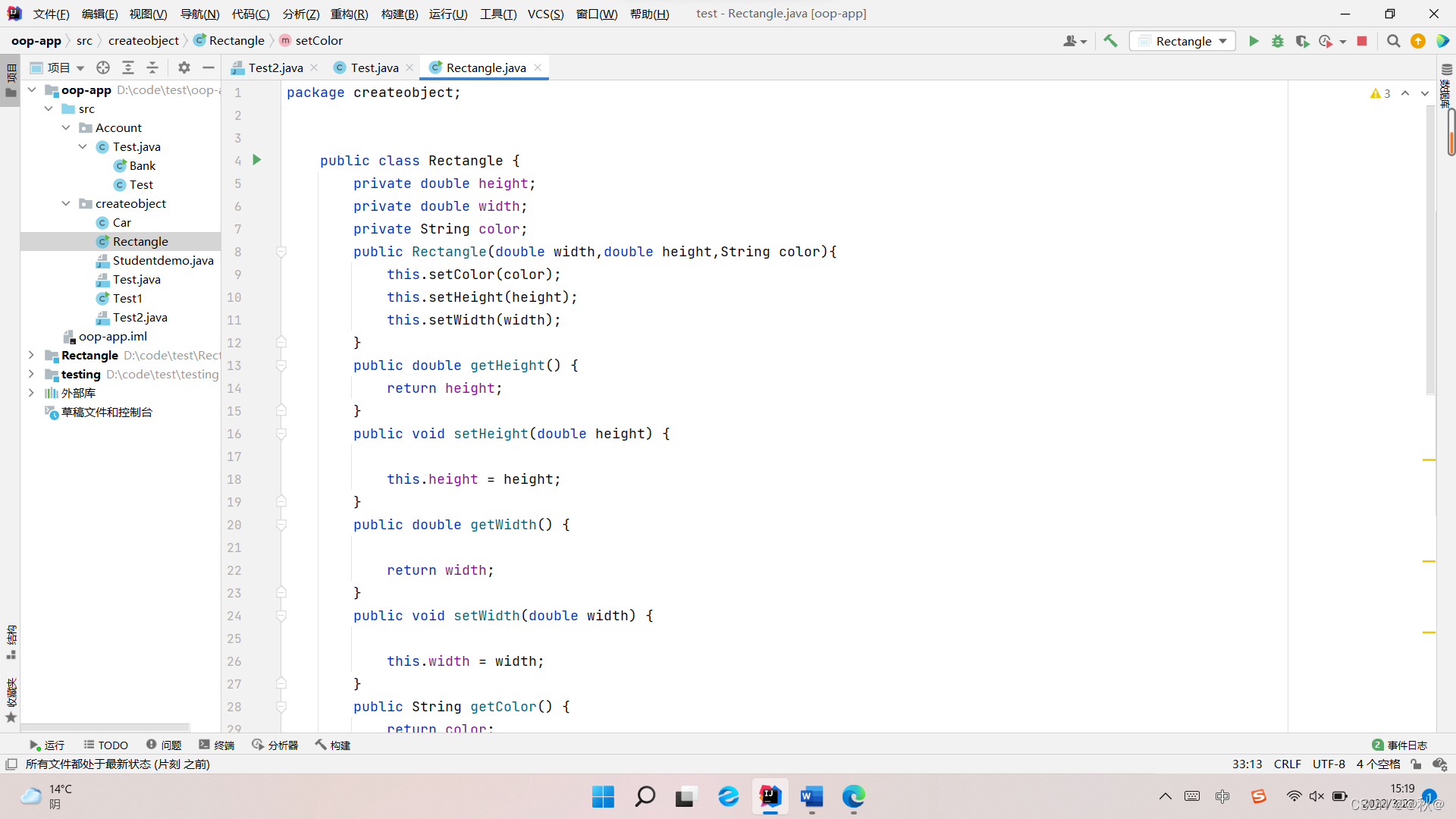Open the run-with-profiler dropdown arrow
Image resolution: width=1456 pixels, height=819 pixels.
click(1343, 42)
